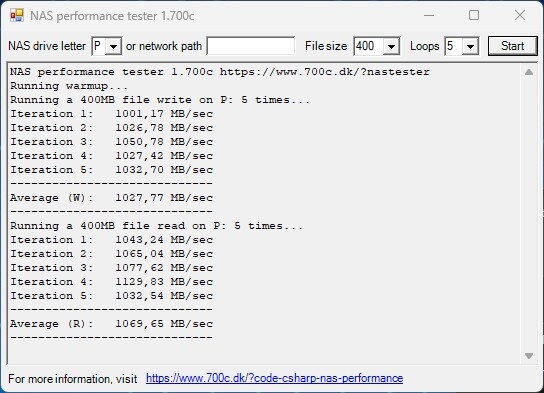This screenshot has height=393, width=544.
Task: Click the nastester URL in output log
Action: (325, 72)
